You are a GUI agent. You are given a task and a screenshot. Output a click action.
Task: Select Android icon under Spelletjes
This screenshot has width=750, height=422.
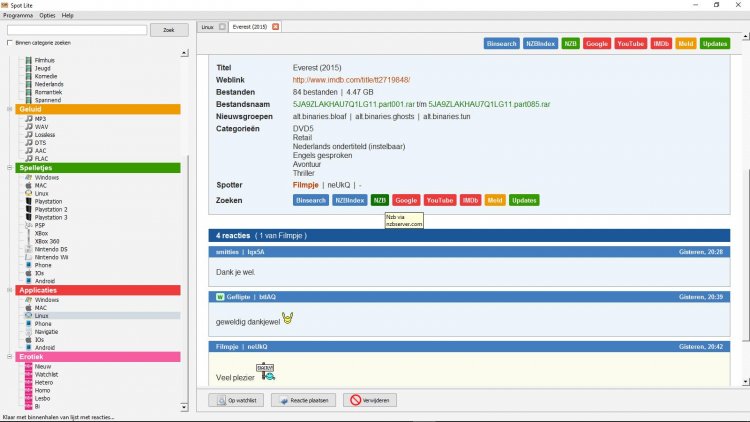click(x=29, y=281)
